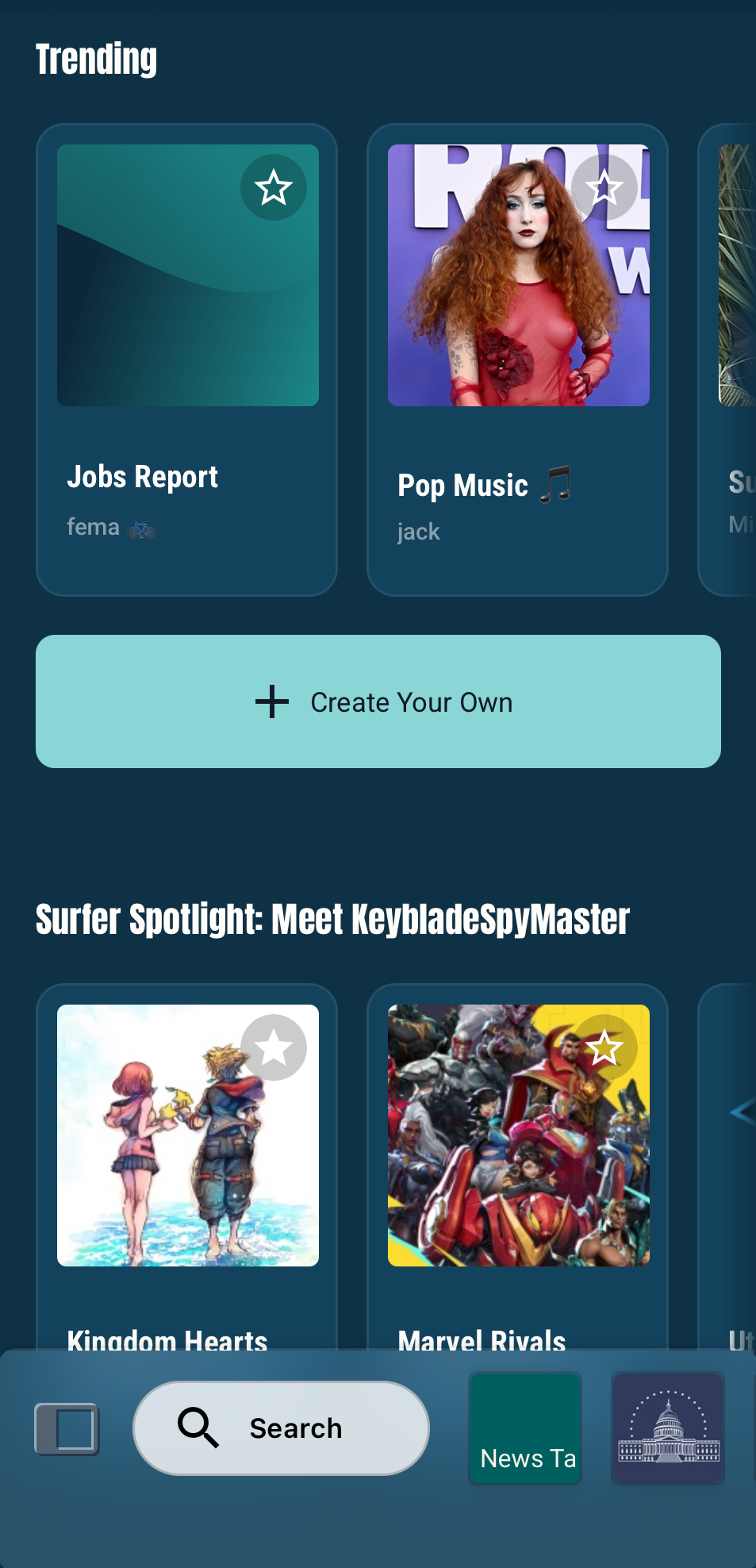Image resolution: width=756 pixels, height=1568 pixels.
Task: Switch to the News Ta tab
Action: point(525,1428)
